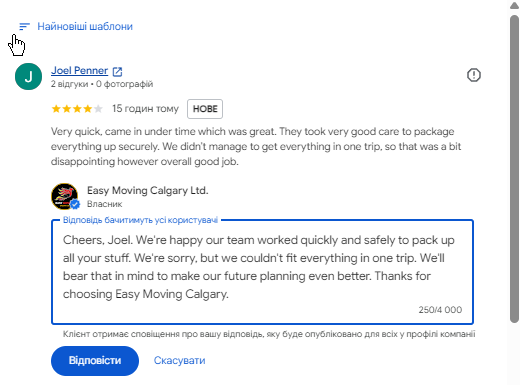Report the review using the exclamation icon
Screen dimensions: 520x385
coord(474,75)
